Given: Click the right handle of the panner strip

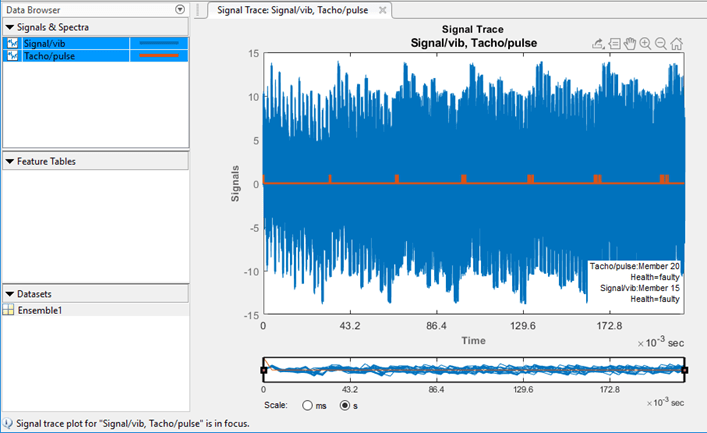Looking at the screenshot, I should pos(685,370).
